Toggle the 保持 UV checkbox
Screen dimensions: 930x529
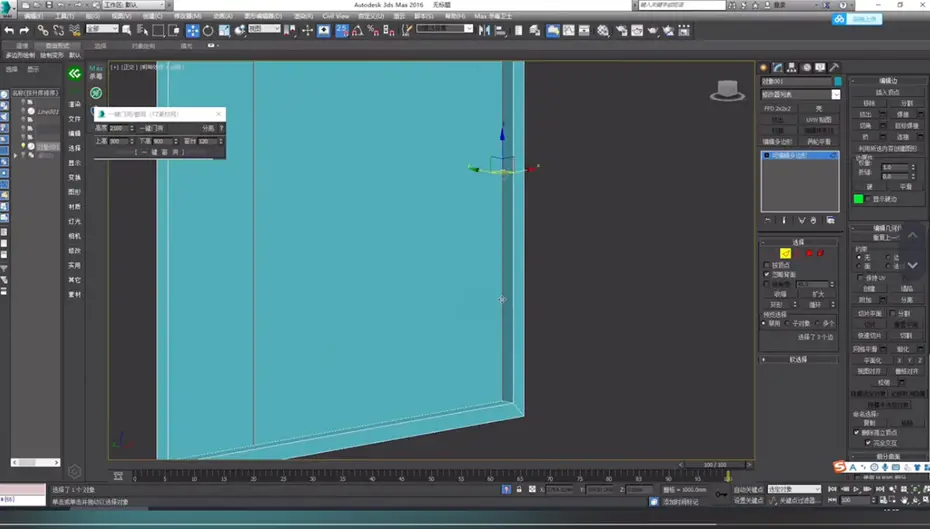(861, 278)
